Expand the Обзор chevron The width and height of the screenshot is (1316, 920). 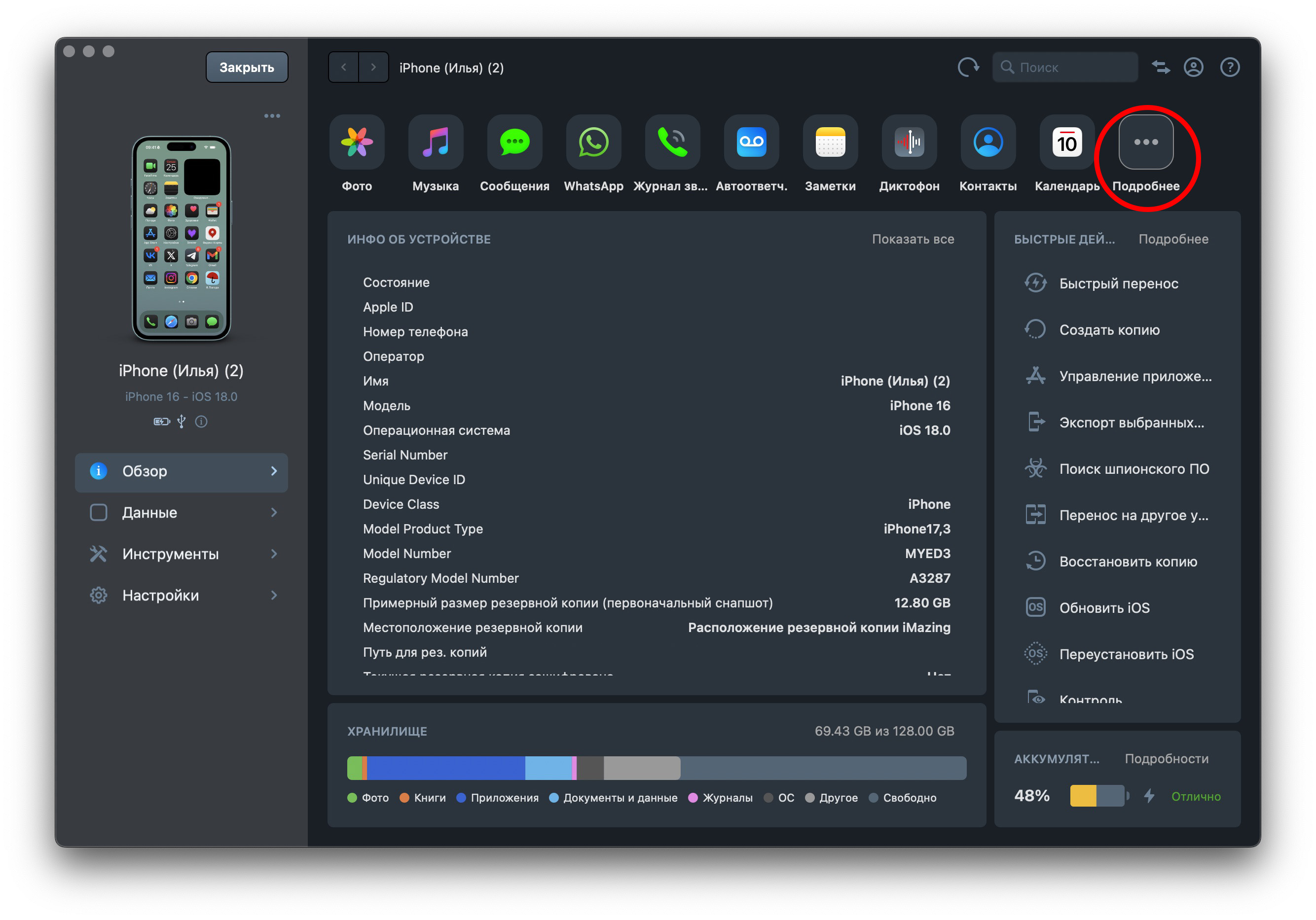274,471
